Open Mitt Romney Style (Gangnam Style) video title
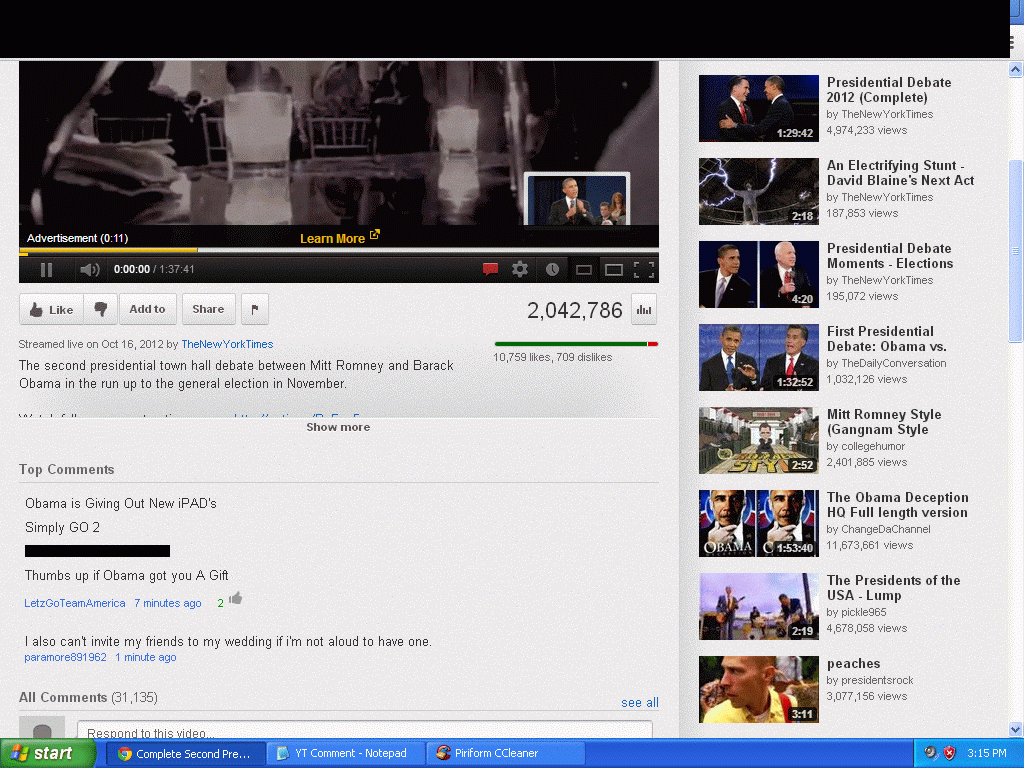The width and height of the screenshot is (1024, 768). pyautogui.click(x=884, y=422)
